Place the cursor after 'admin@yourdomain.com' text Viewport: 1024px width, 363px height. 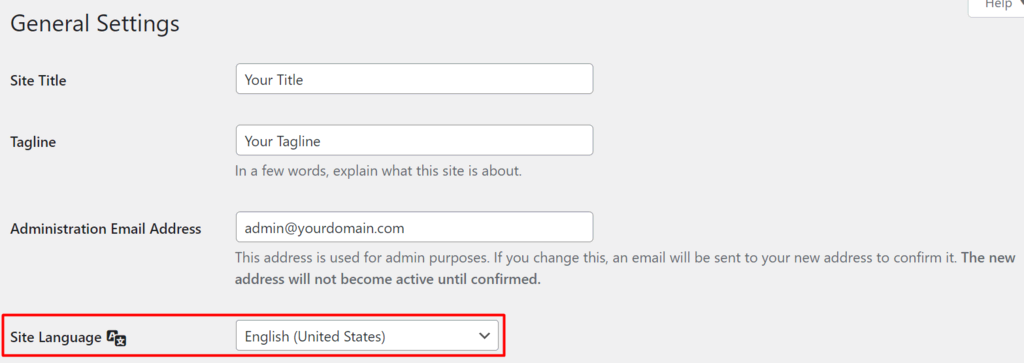(405, 229)
